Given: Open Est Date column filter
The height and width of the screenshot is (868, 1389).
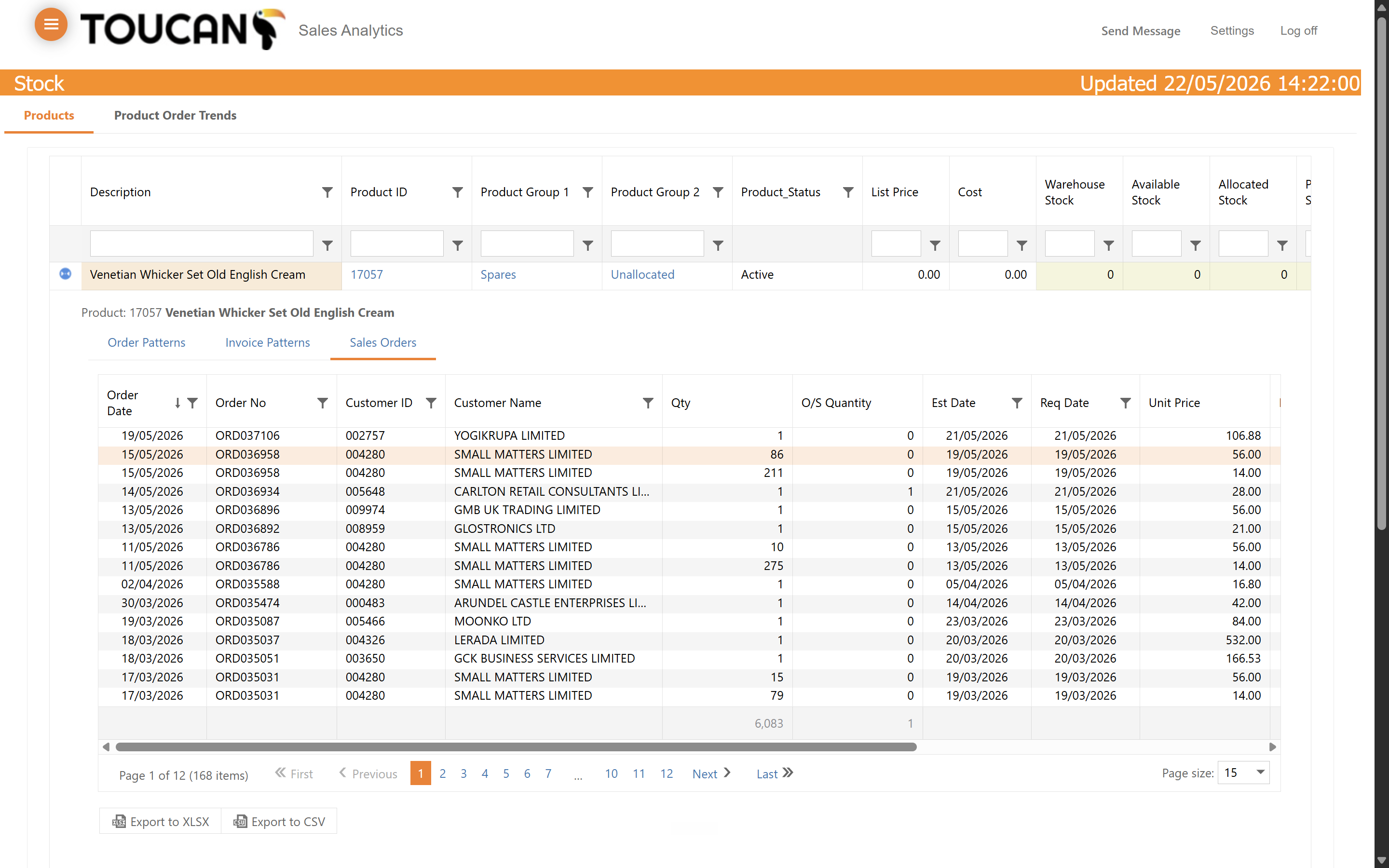Looking at the screenshot, I should coord(1017,403).
